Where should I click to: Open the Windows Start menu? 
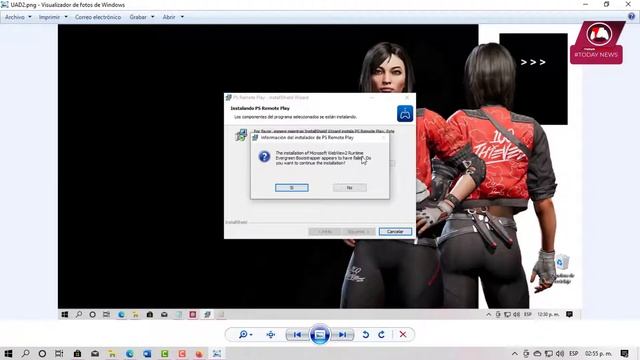point(8,353)
